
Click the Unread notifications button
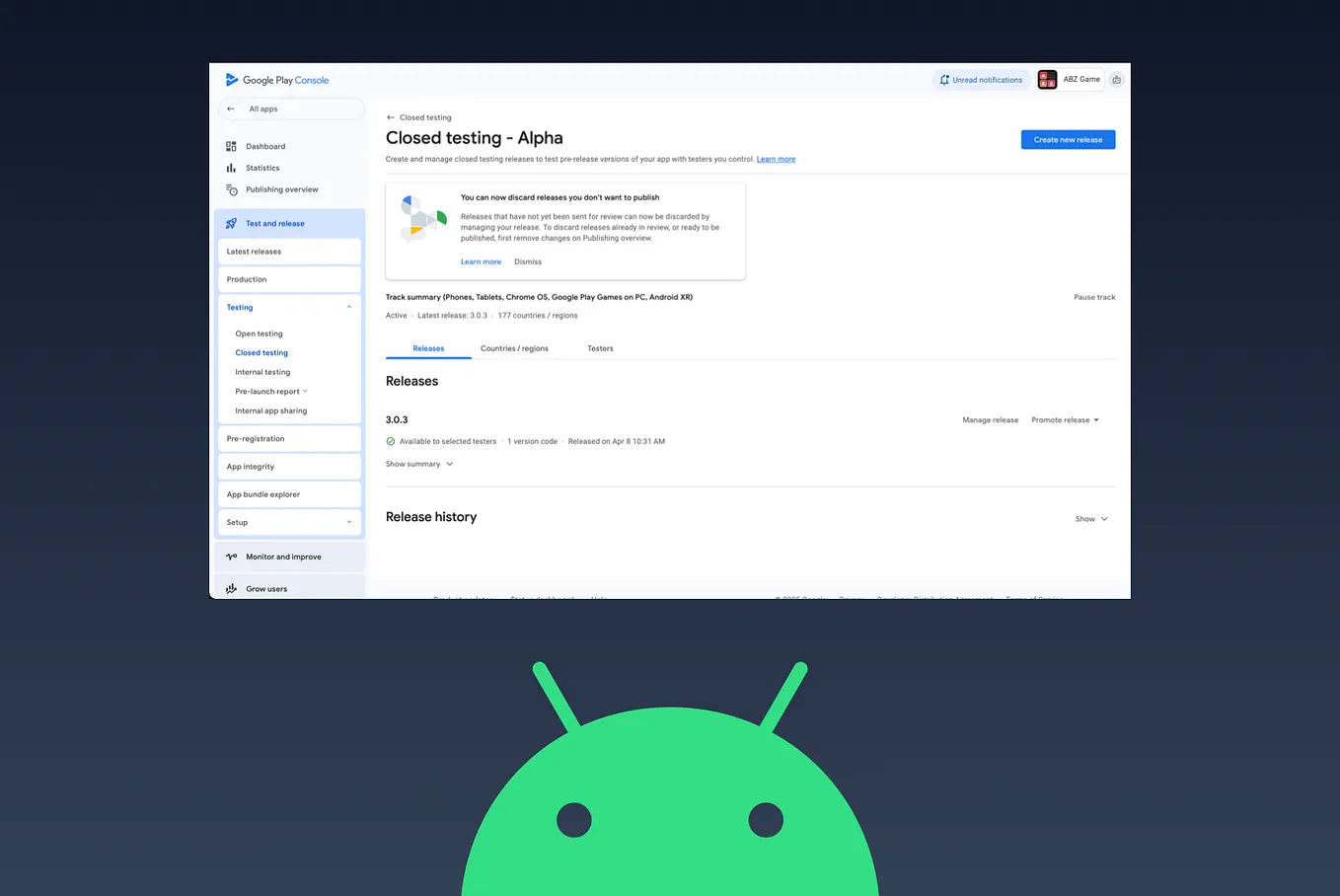pyautogui.click(x=980, y=80)
